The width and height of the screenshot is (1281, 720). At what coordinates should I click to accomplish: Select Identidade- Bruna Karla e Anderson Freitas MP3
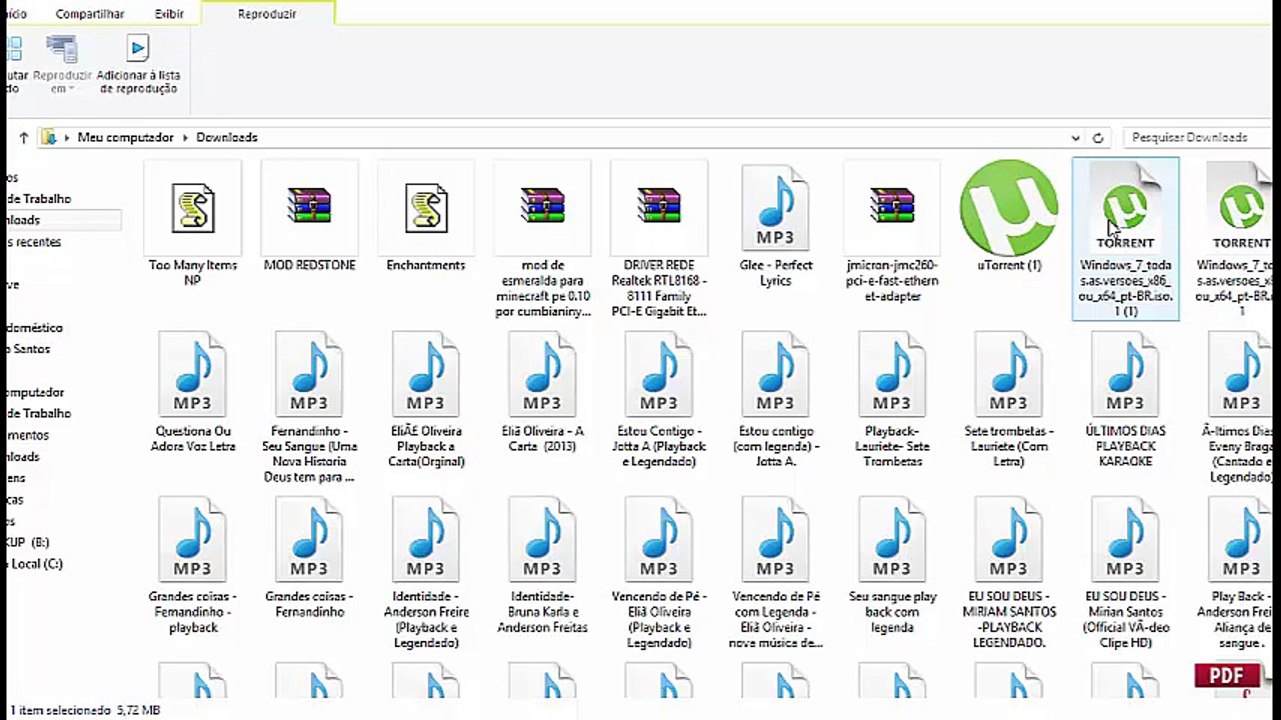[x=542, y=539]
